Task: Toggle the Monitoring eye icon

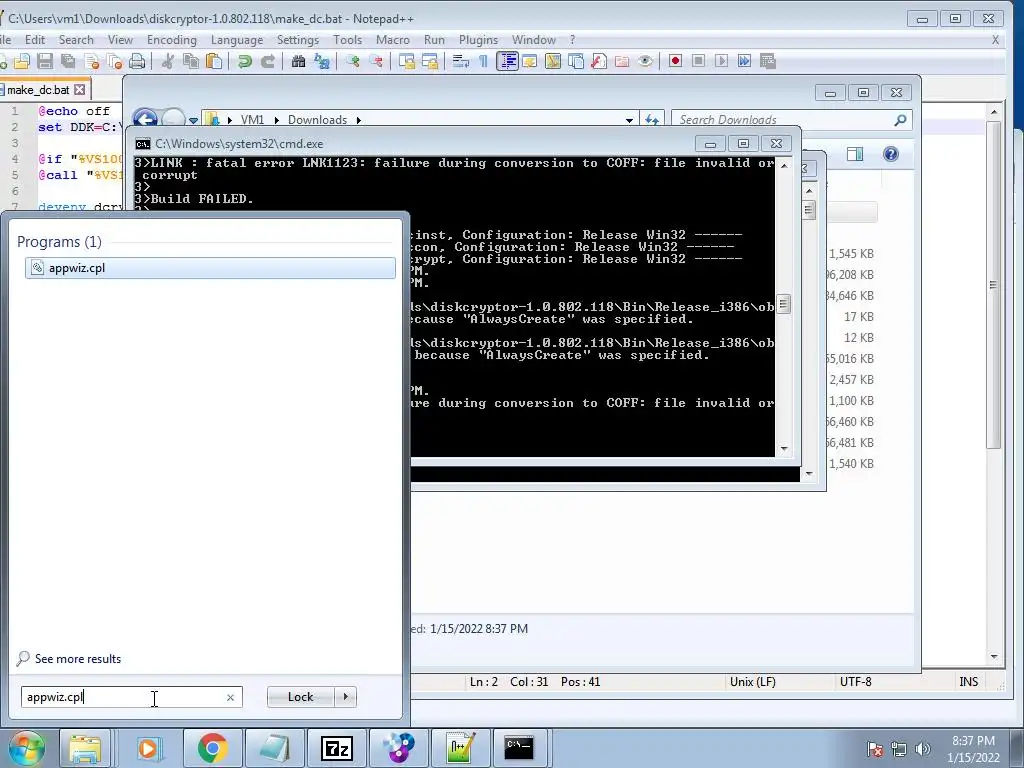Action: tap(645, 61)
